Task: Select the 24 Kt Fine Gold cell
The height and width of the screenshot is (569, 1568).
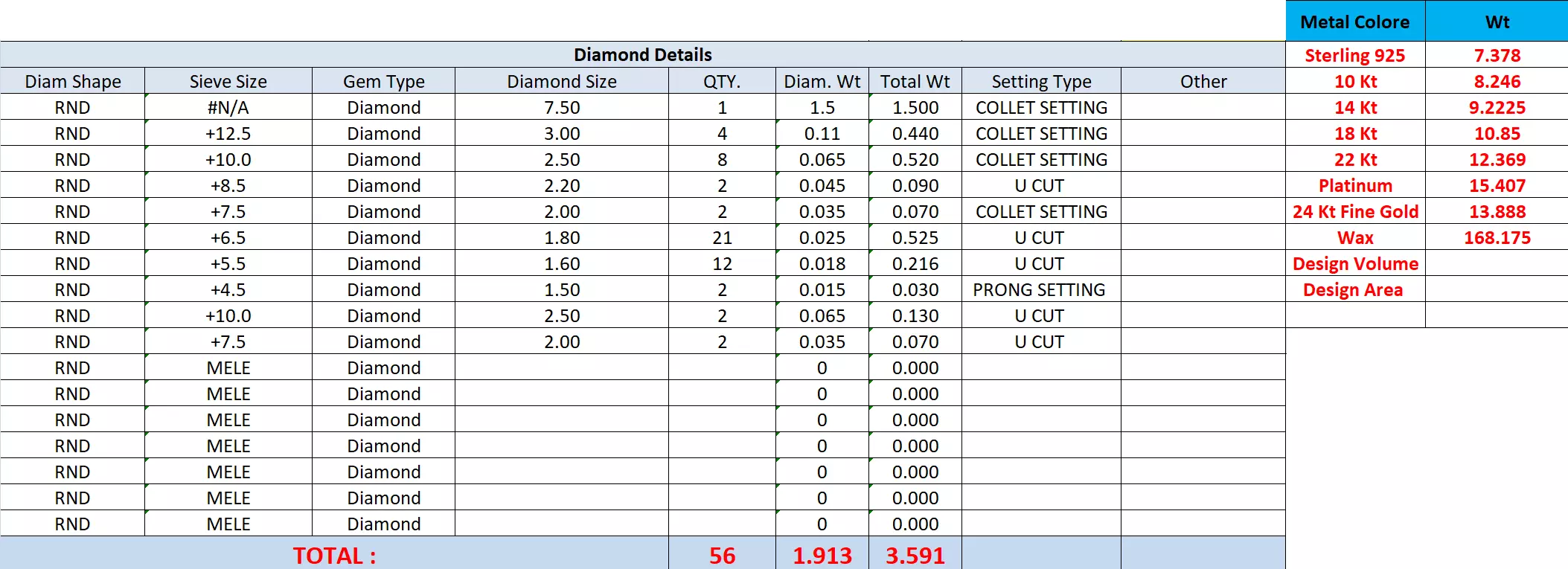Action: 1354,212
